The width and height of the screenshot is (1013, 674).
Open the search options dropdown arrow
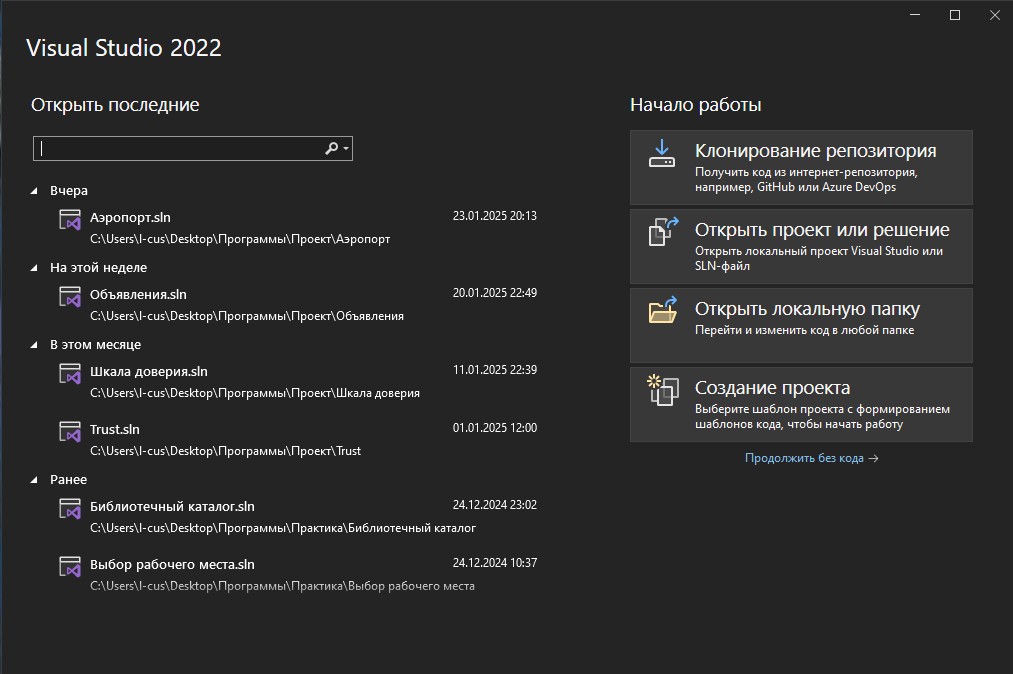tap(346, 148)
